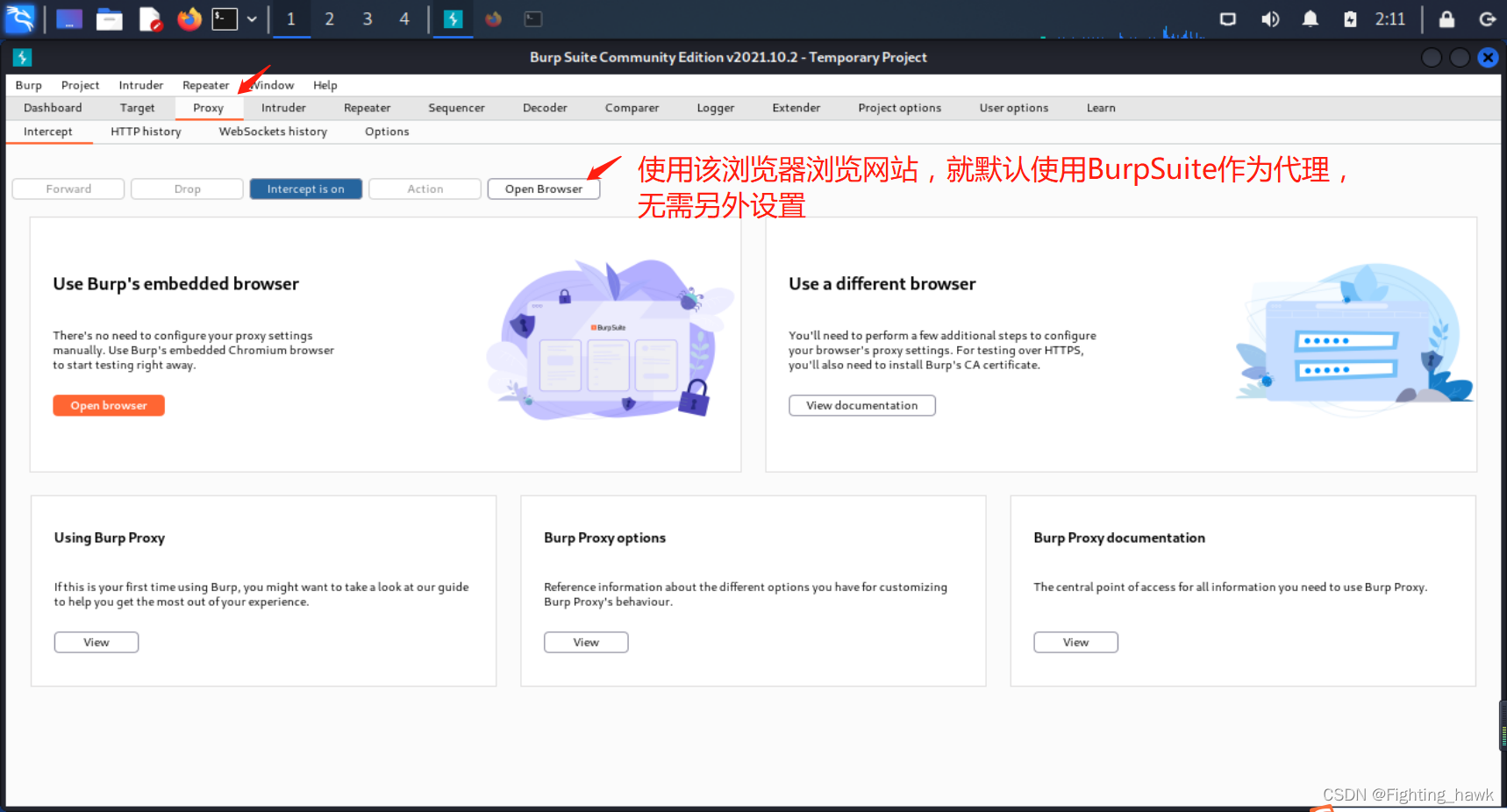1507x812 pixels.
Task: Click the "Use Burp's embedded browser" heading
Action: point(175,284)
